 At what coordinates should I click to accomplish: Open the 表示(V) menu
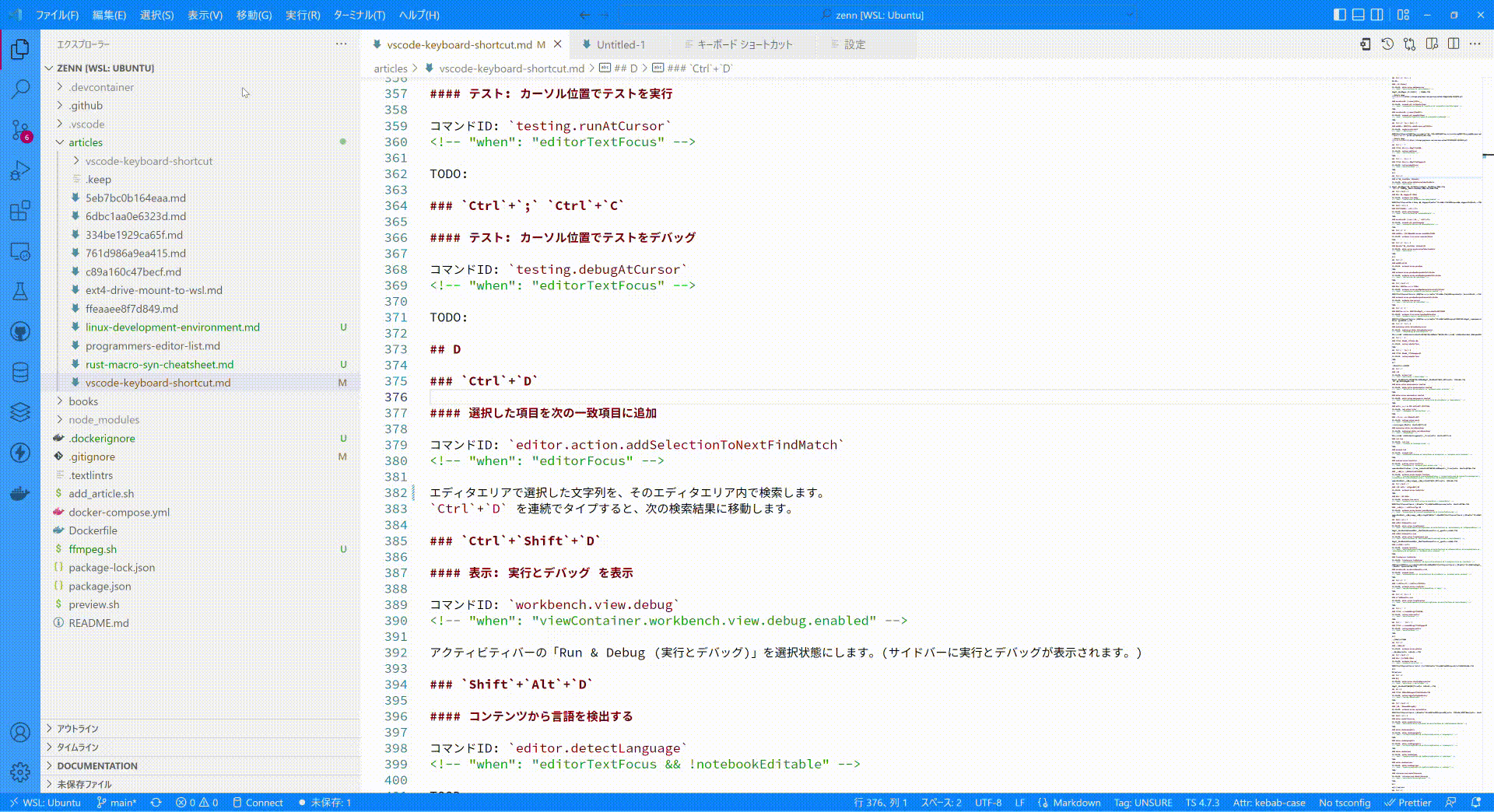205,15
